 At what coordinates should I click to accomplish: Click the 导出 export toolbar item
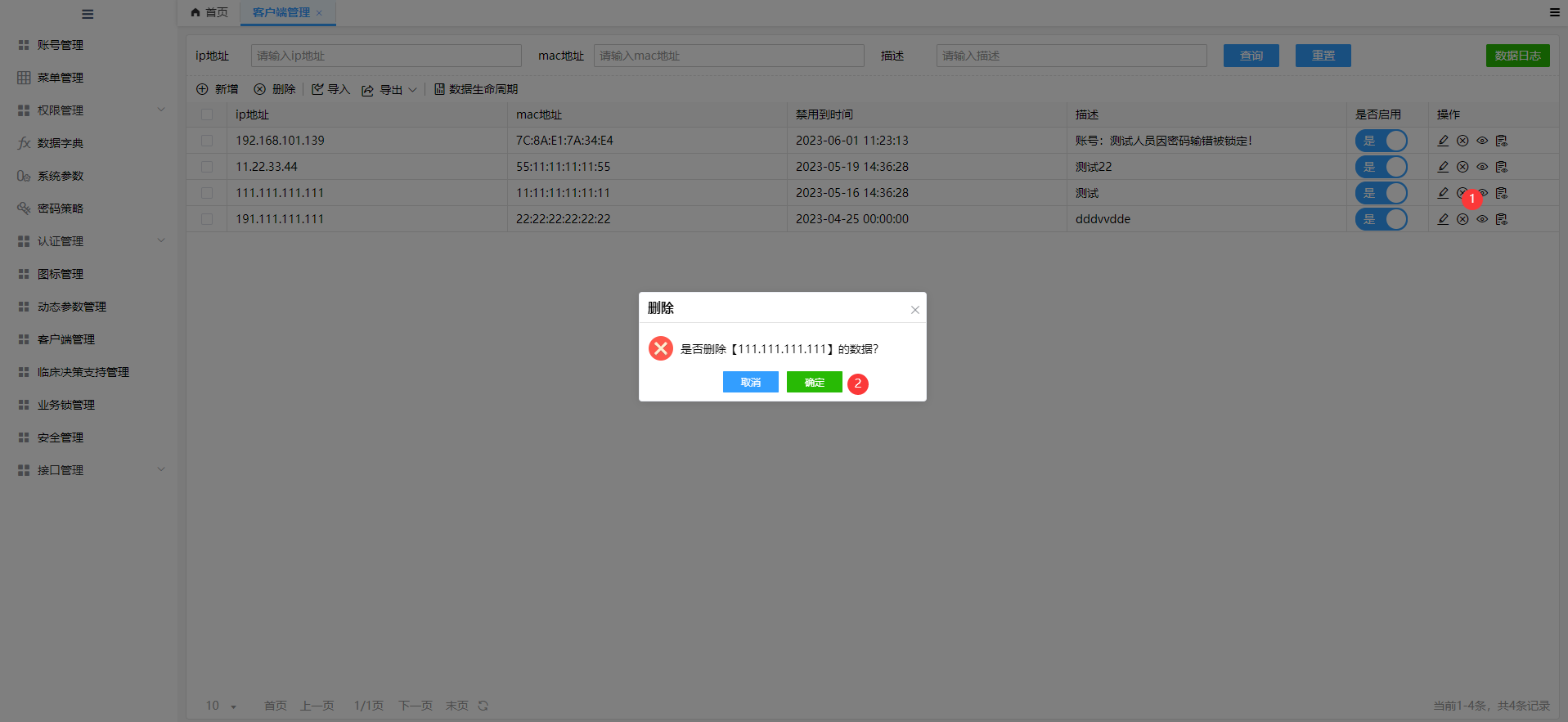coord(383,90)
